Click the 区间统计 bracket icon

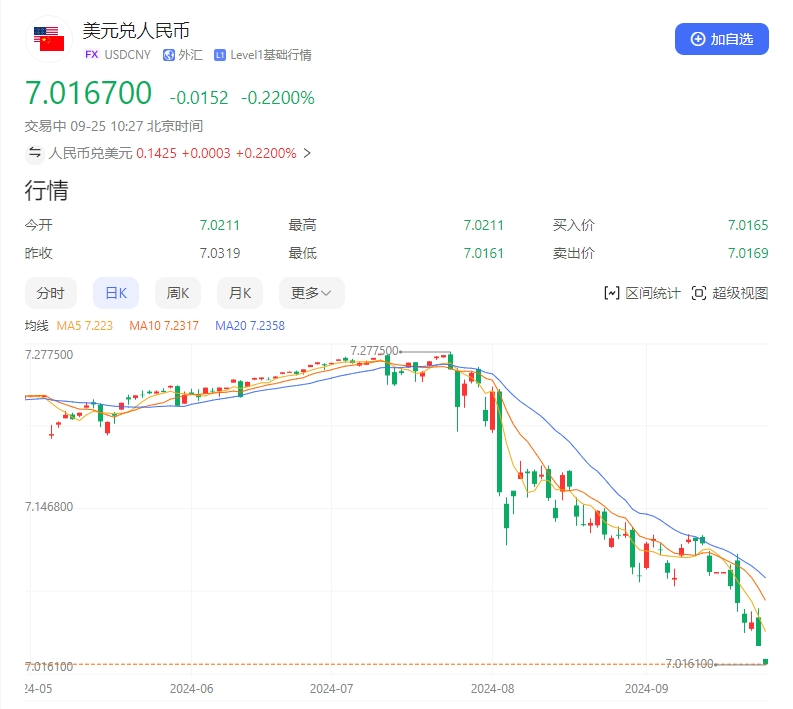611,293
